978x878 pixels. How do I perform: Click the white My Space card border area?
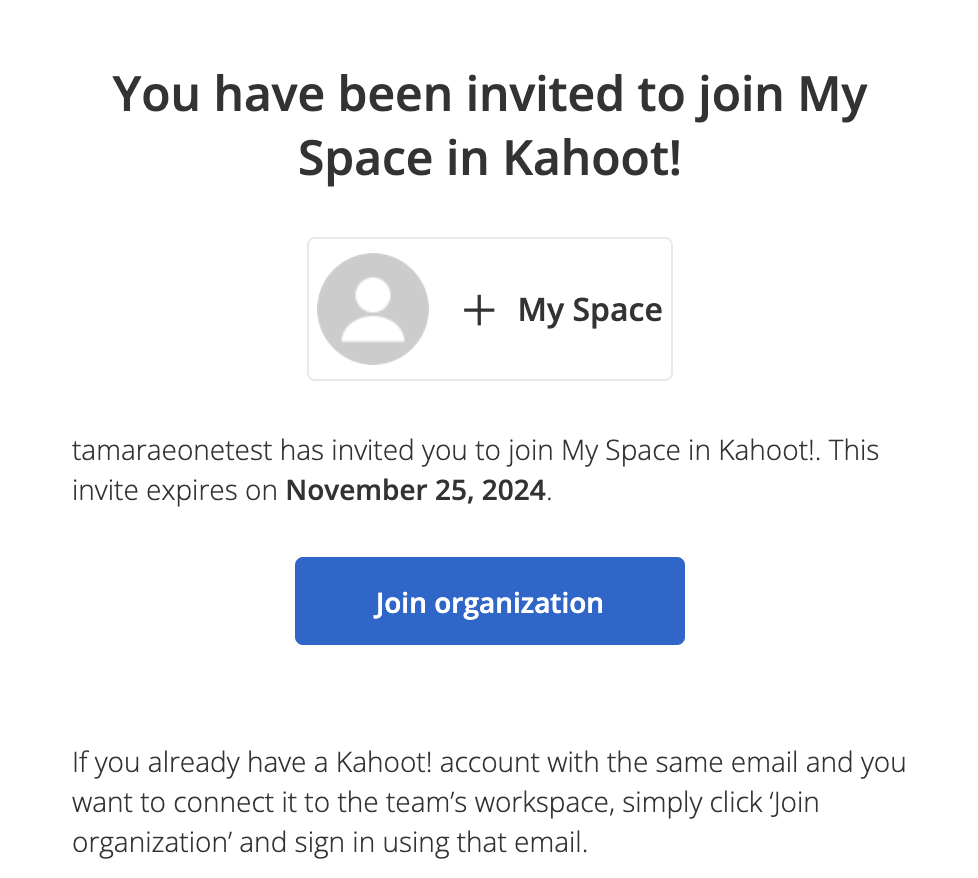coord(490,309)
